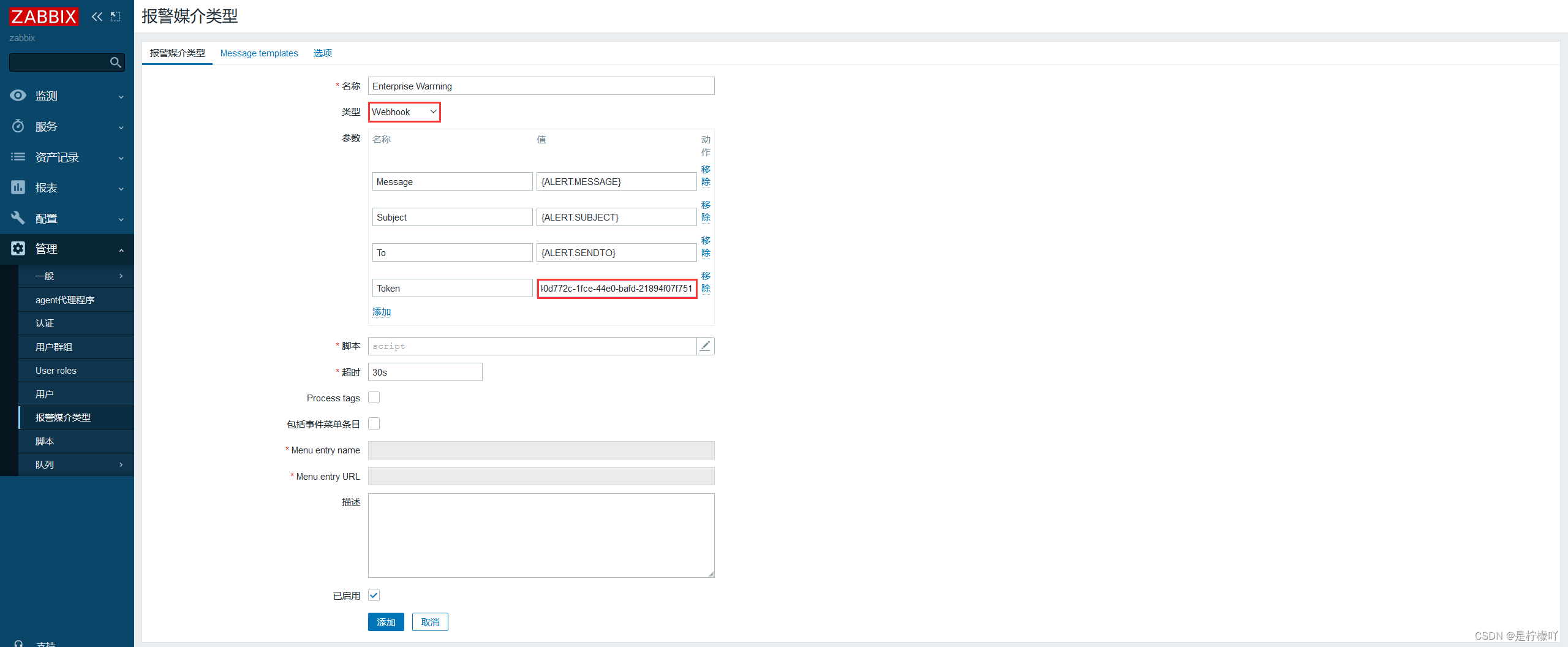This screenshot has width=1568, height=647.
Task: Expand the 队列 submenu
Action: click(76, 464)
